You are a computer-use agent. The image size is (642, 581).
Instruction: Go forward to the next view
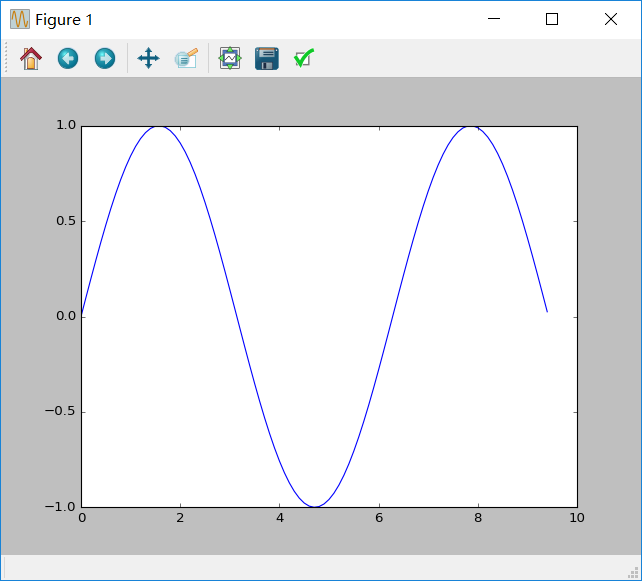[x=105, y=59]
